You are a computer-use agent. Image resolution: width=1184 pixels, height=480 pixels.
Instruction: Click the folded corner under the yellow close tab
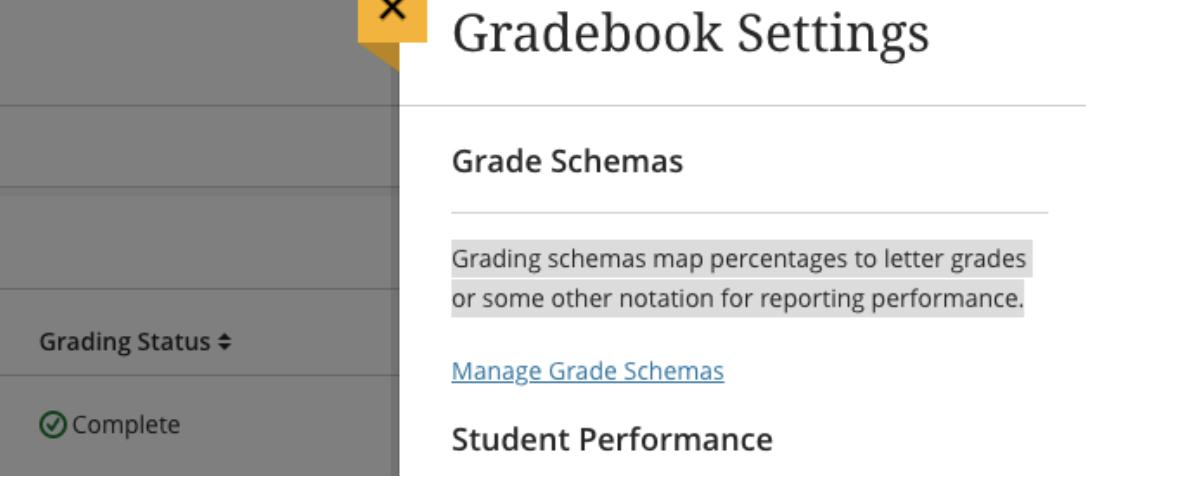pos(380,57)
